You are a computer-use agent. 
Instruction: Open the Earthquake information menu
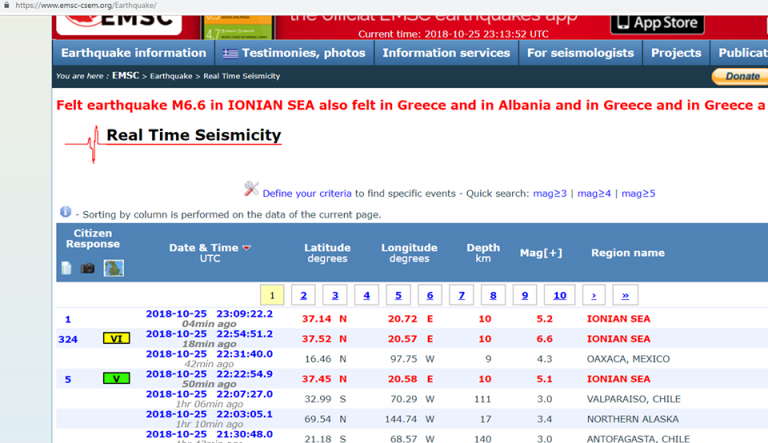pos(133,53)
